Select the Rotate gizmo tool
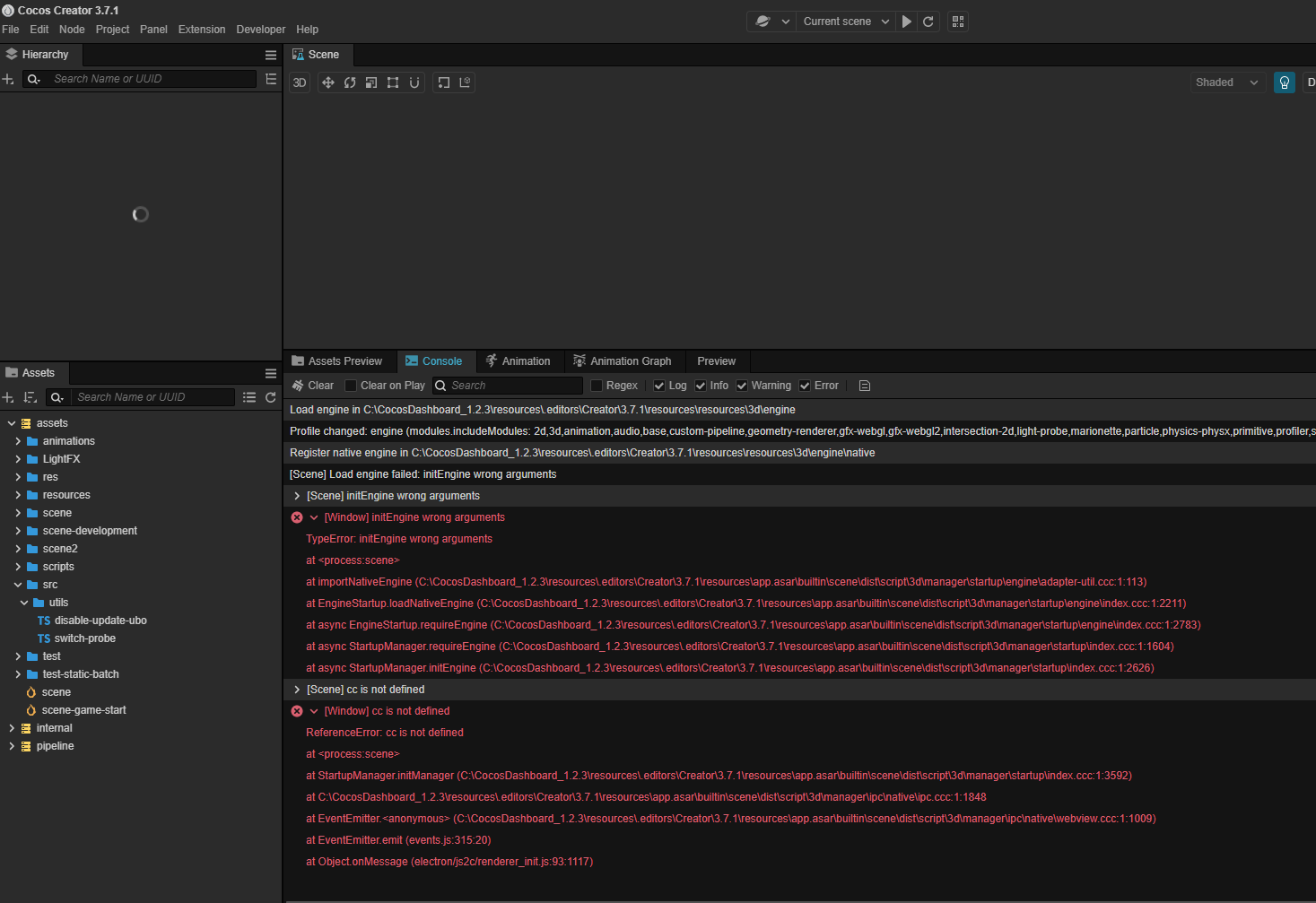Screen dimensions: 1316x903 click(x=350, y=82)
